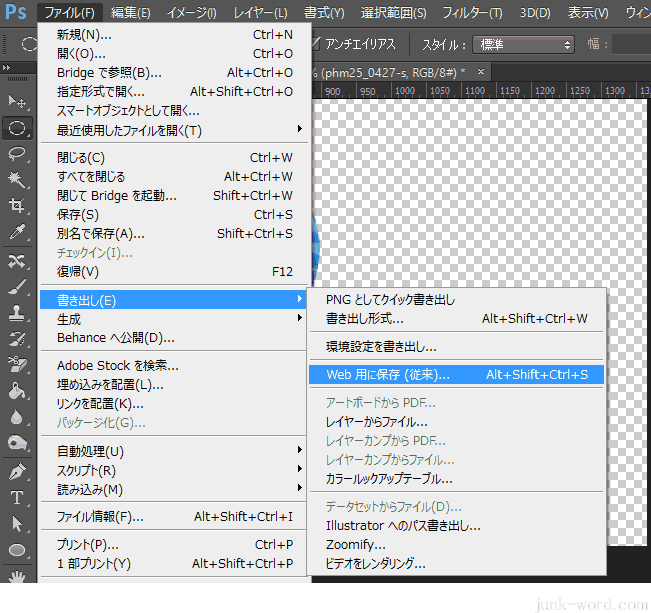Viewport: 651px width, 613px height.
Task: Choose レイヤーからファイル... entry
Action: (x=456, y=422)
